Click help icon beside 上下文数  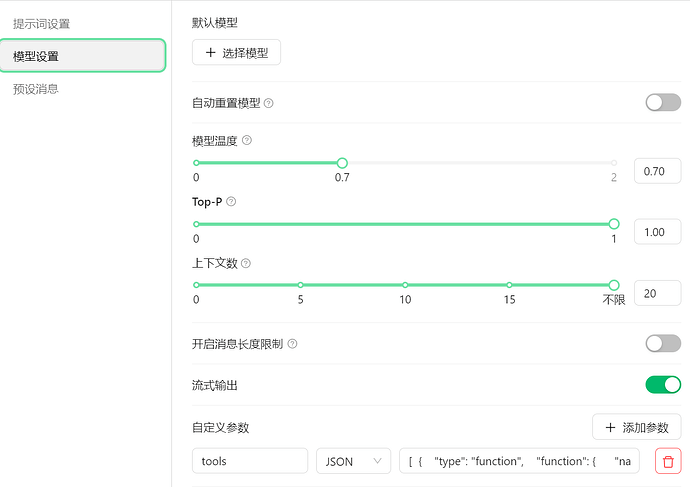point(246,264)
